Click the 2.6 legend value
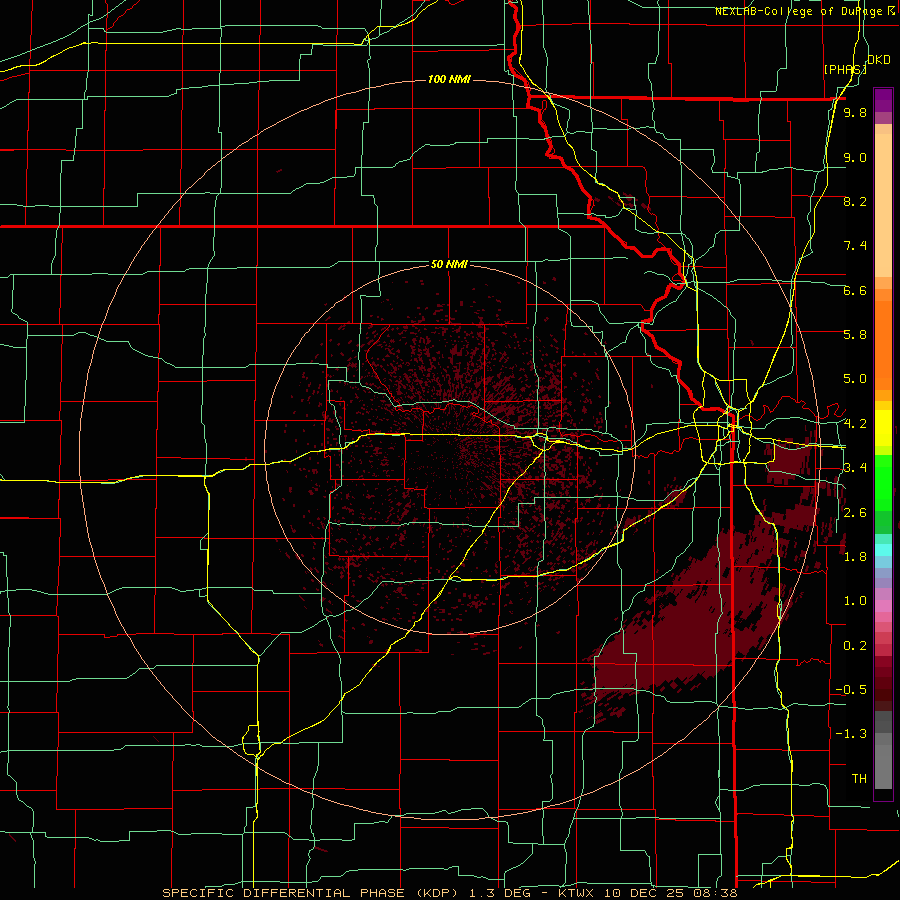 [x=855, y=513]
